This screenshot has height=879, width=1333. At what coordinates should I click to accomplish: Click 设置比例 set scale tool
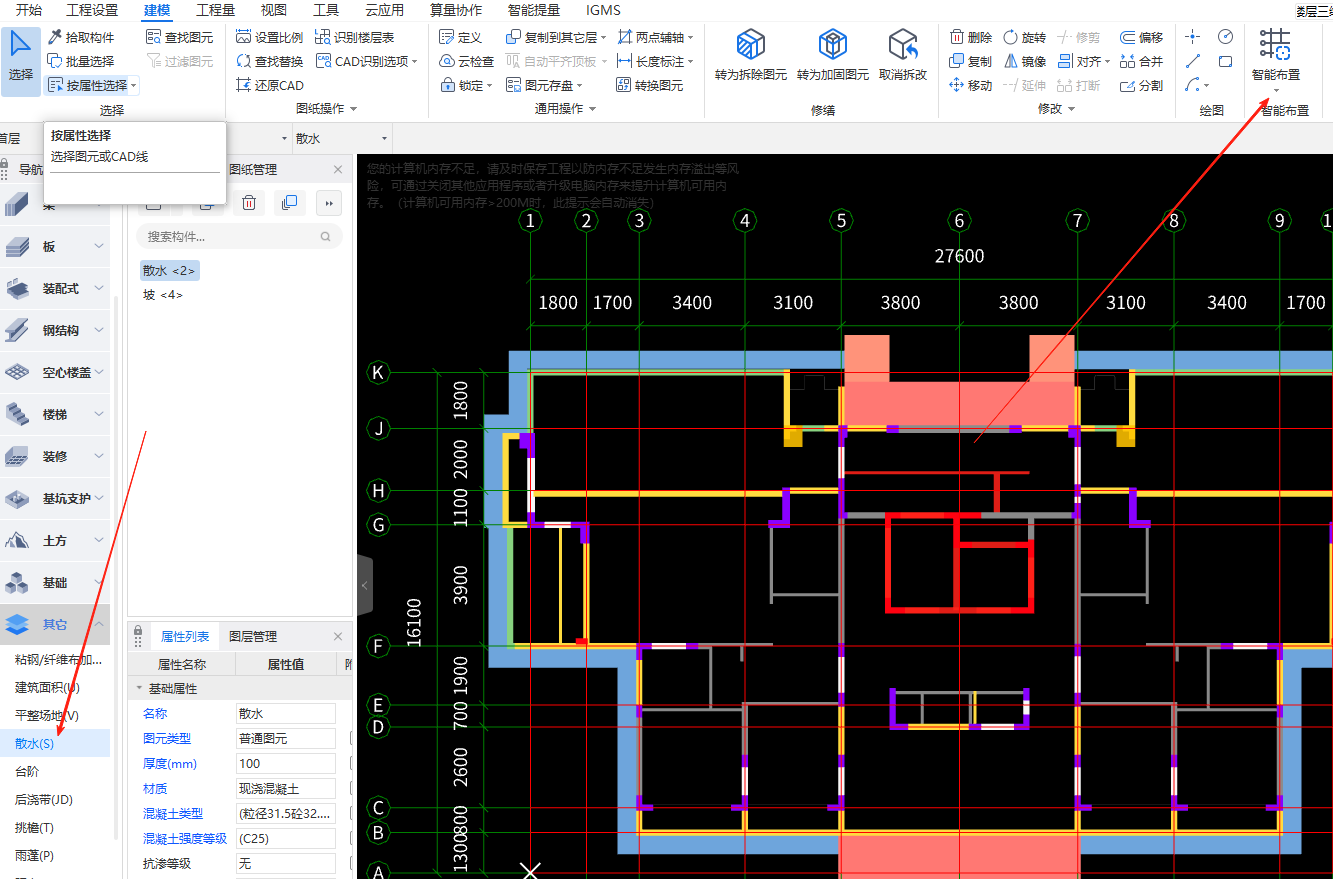(269, 37)
